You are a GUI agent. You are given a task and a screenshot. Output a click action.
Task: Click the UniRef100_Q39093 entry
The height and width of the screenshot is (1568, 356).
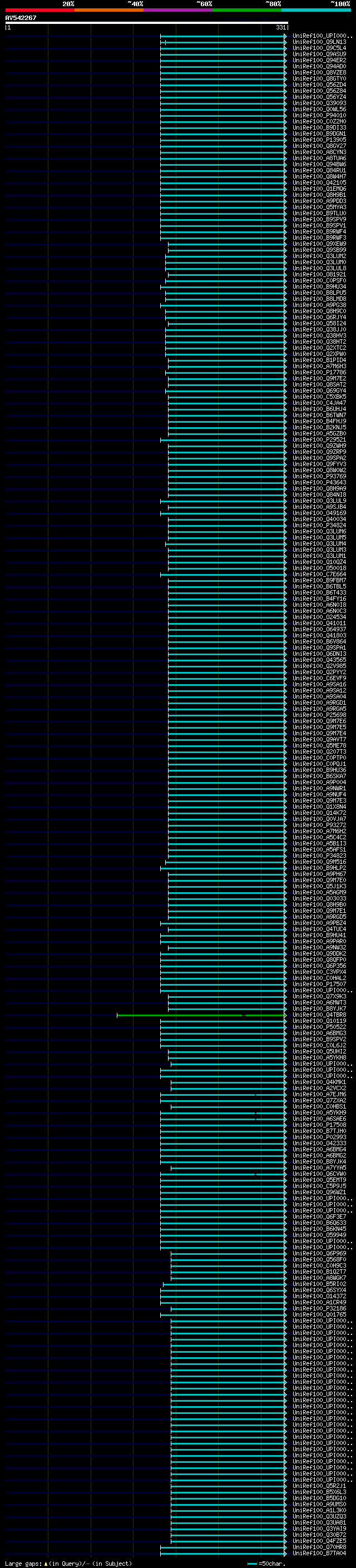click(319, 103)
